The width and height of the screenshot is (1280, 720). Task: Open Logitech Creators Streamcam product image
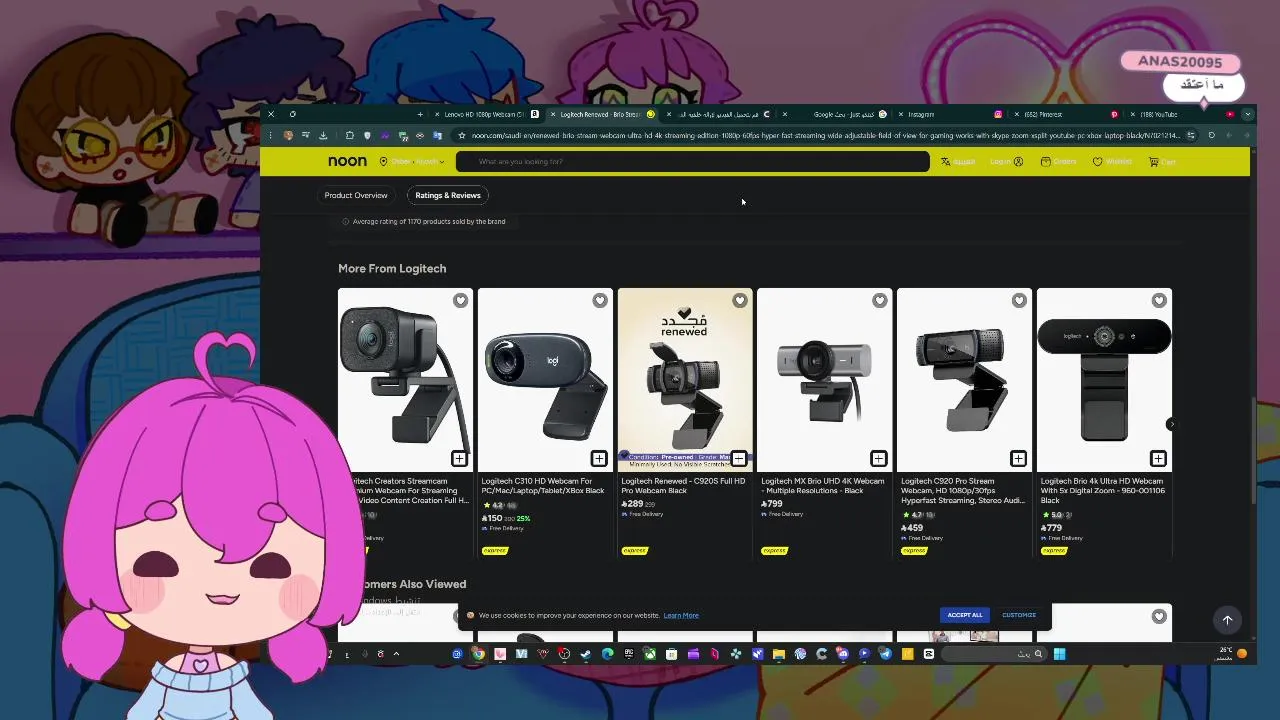coord(405,379)
